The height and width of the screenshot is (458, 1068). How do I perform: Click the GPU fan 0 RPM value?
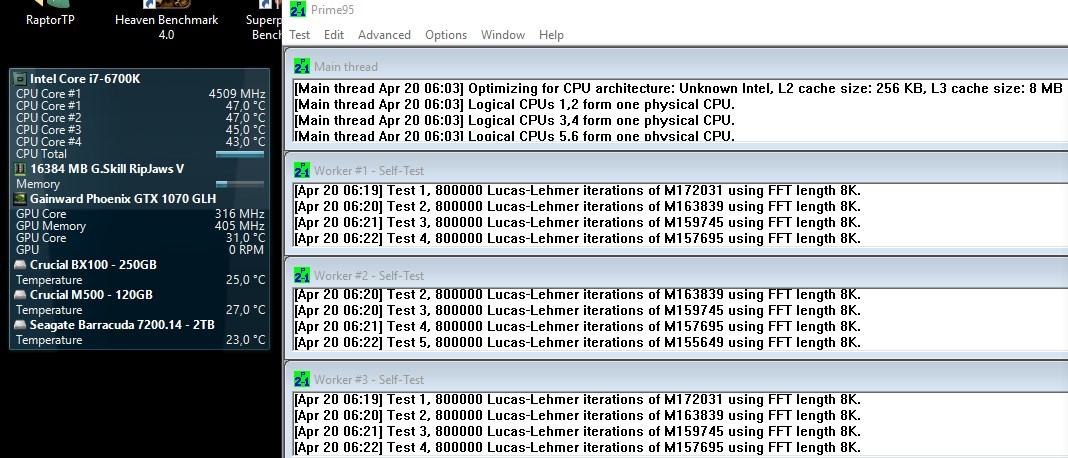247,250
